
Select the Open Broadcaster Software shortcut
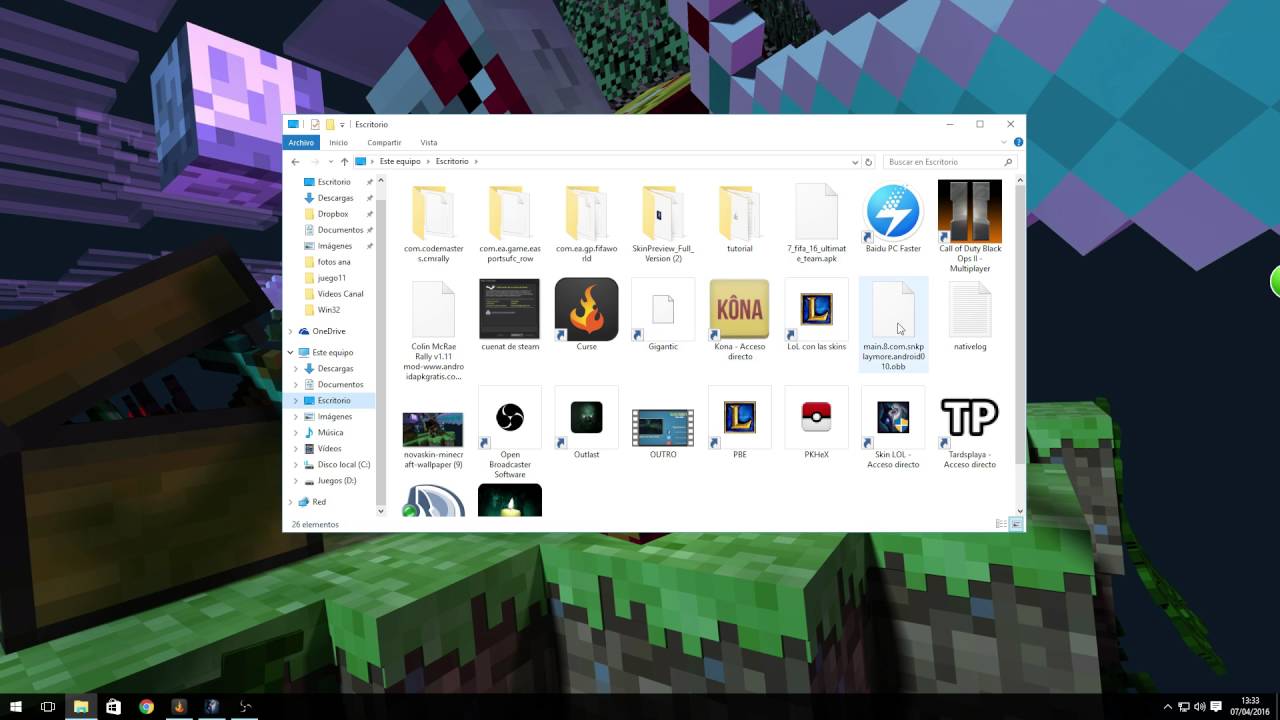(x=510, y=433)
